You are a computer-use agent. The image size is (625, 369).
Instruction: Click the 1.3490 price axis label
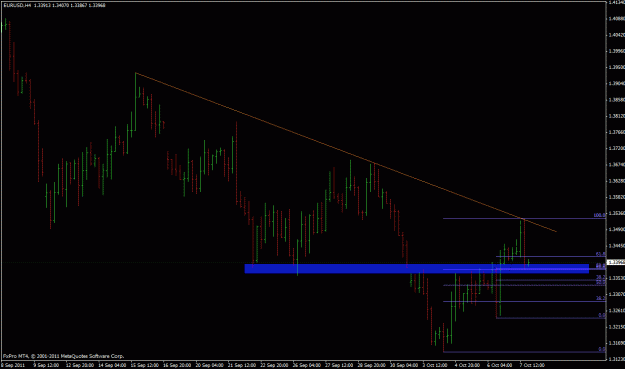click(x=617, y=230)
